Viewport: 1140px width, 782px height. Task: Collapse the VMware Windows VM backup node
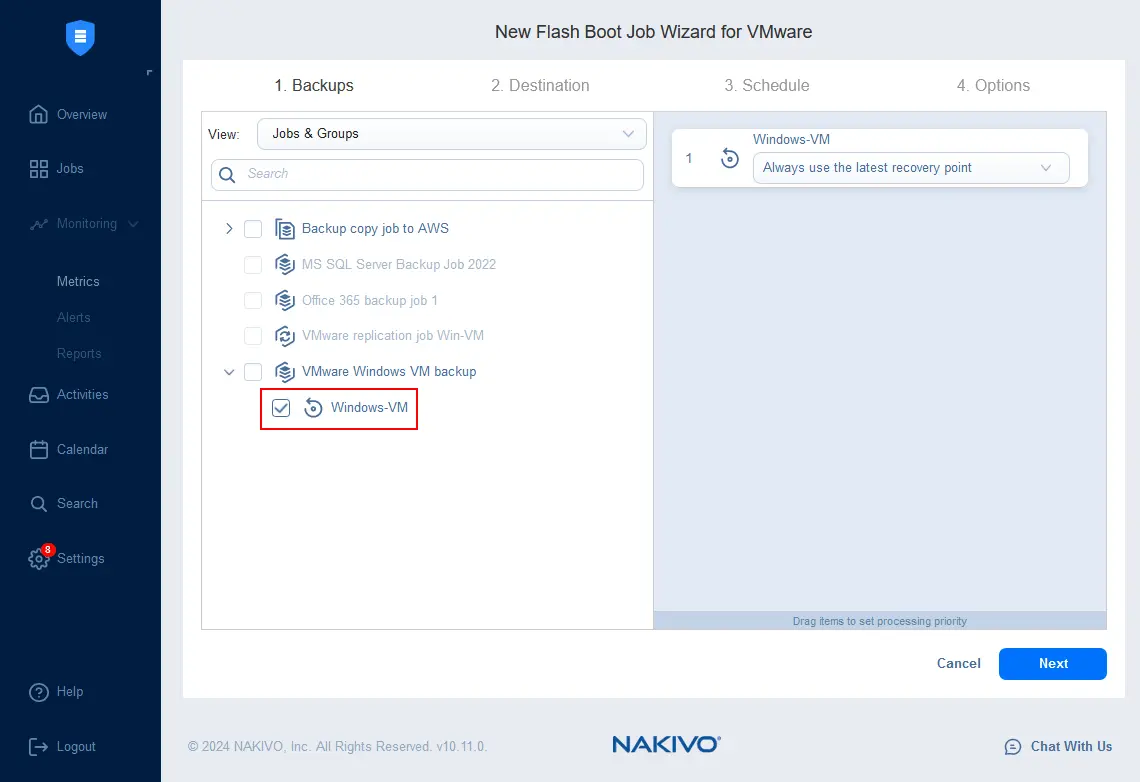point(229,372)
